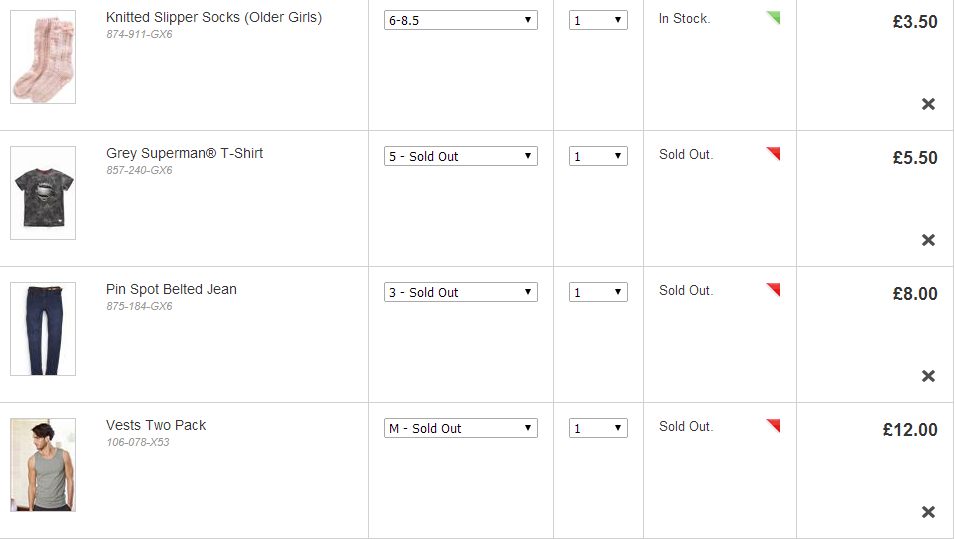Screen dimensions: 954x539
Task: Click green in-stock flag for slipper socks
Action: pyautogui.click(x=773, y=17)
